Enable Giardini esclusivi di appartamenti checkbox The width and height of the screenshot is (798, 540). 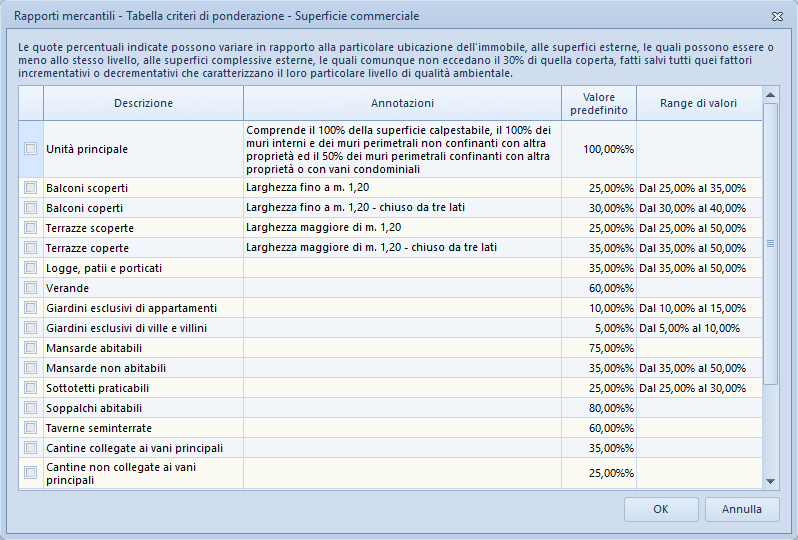31,307
